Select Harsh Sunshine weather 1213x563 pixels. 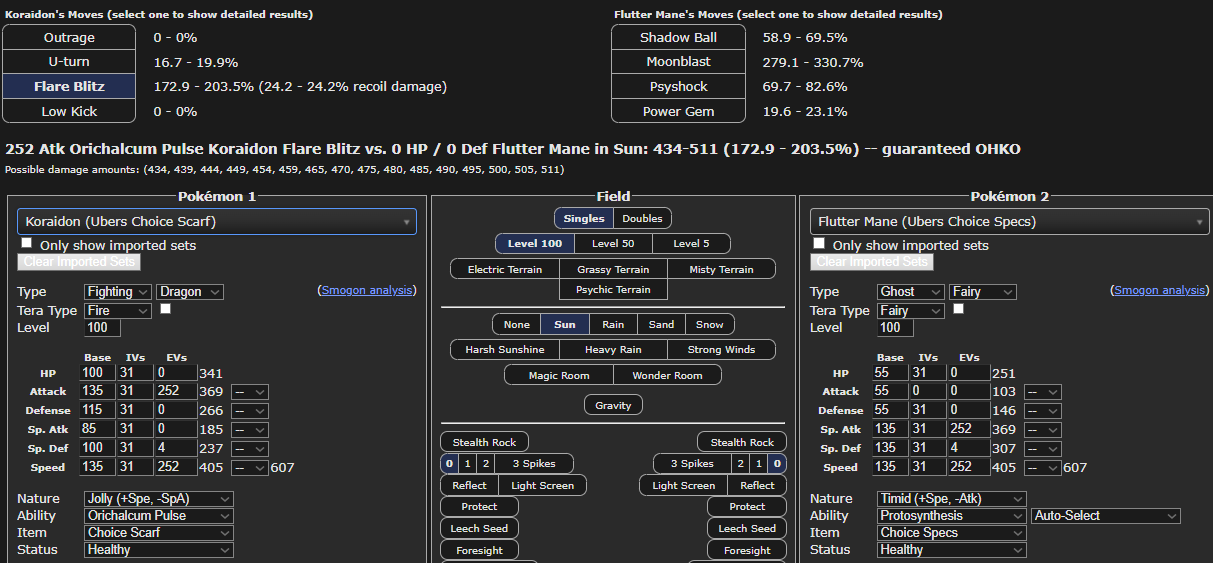[x=505, y=349]
